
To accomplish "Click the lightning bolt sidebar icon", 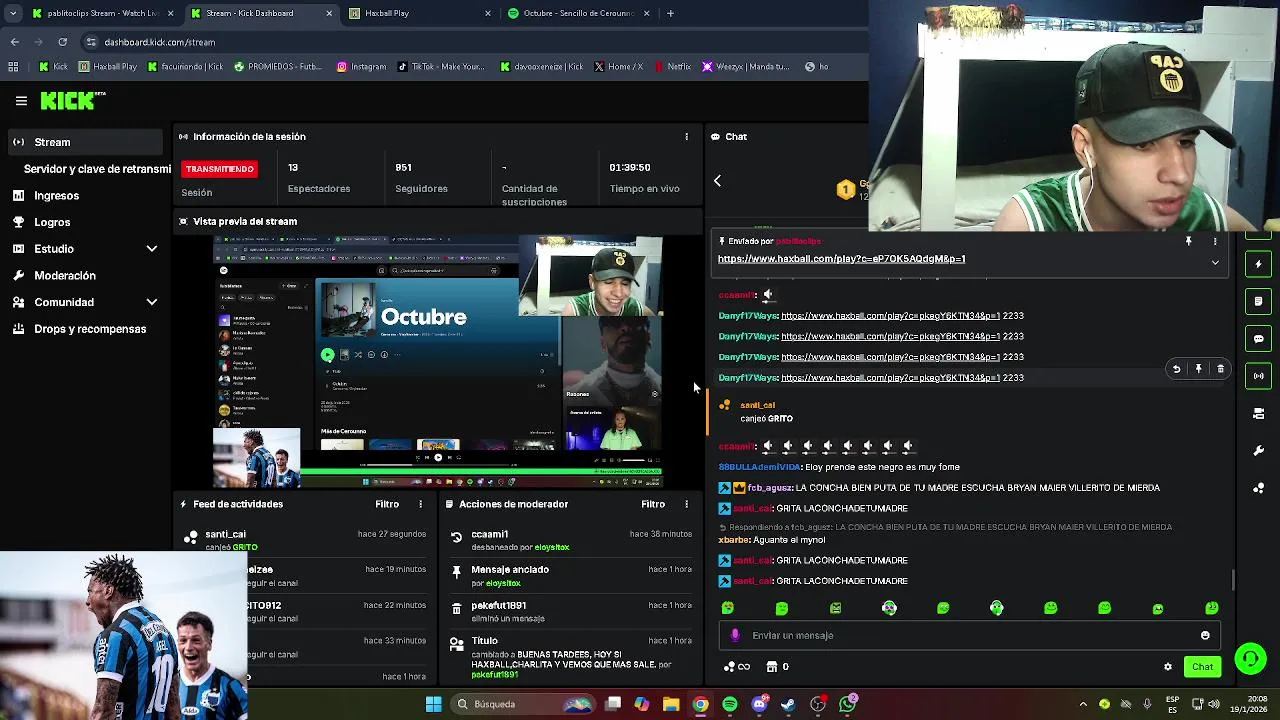I will (1259, 264).
